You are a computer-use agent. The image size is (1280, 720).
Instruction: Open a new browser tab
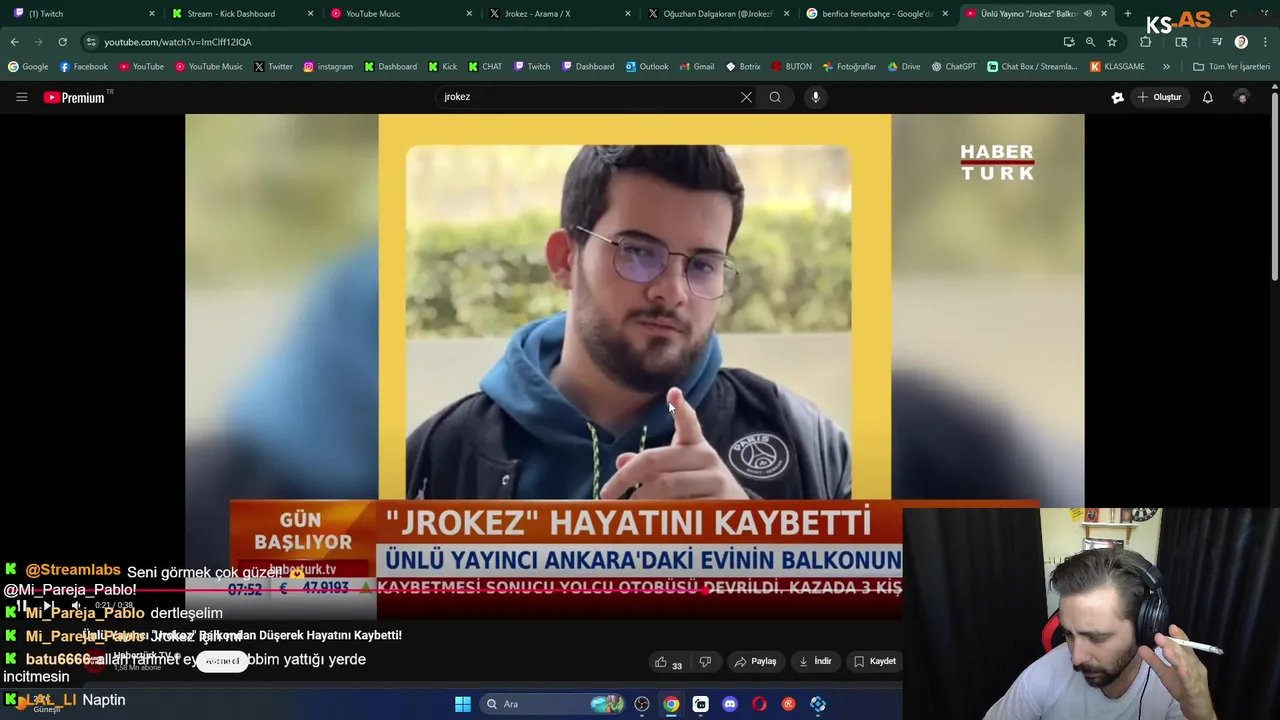[1127, 14]
